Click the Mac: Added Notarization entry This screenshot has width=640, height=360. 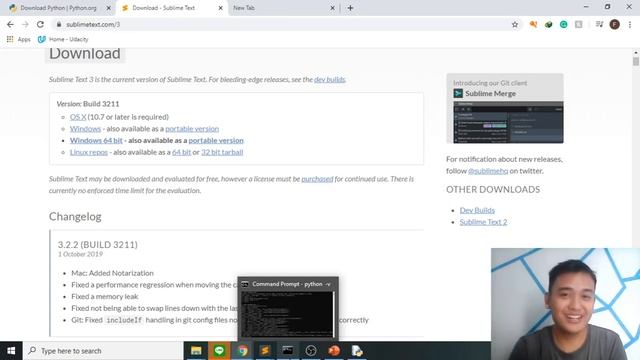click(x=112, y=273)
